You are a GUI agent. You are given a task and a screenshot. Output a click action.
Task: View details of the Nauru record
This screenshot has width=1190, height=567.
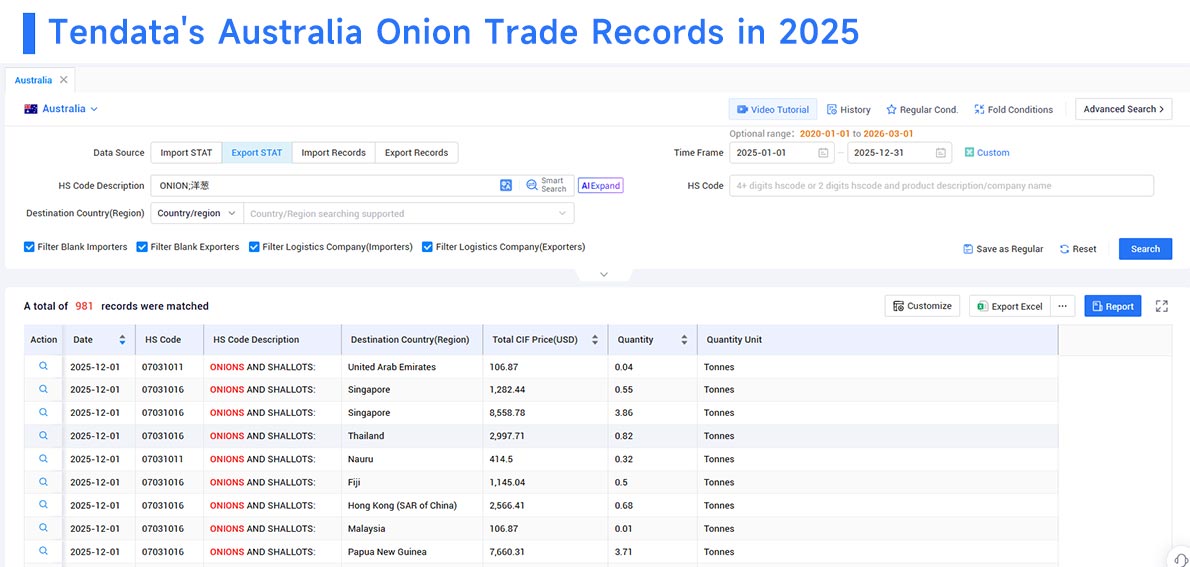[43, 458]
